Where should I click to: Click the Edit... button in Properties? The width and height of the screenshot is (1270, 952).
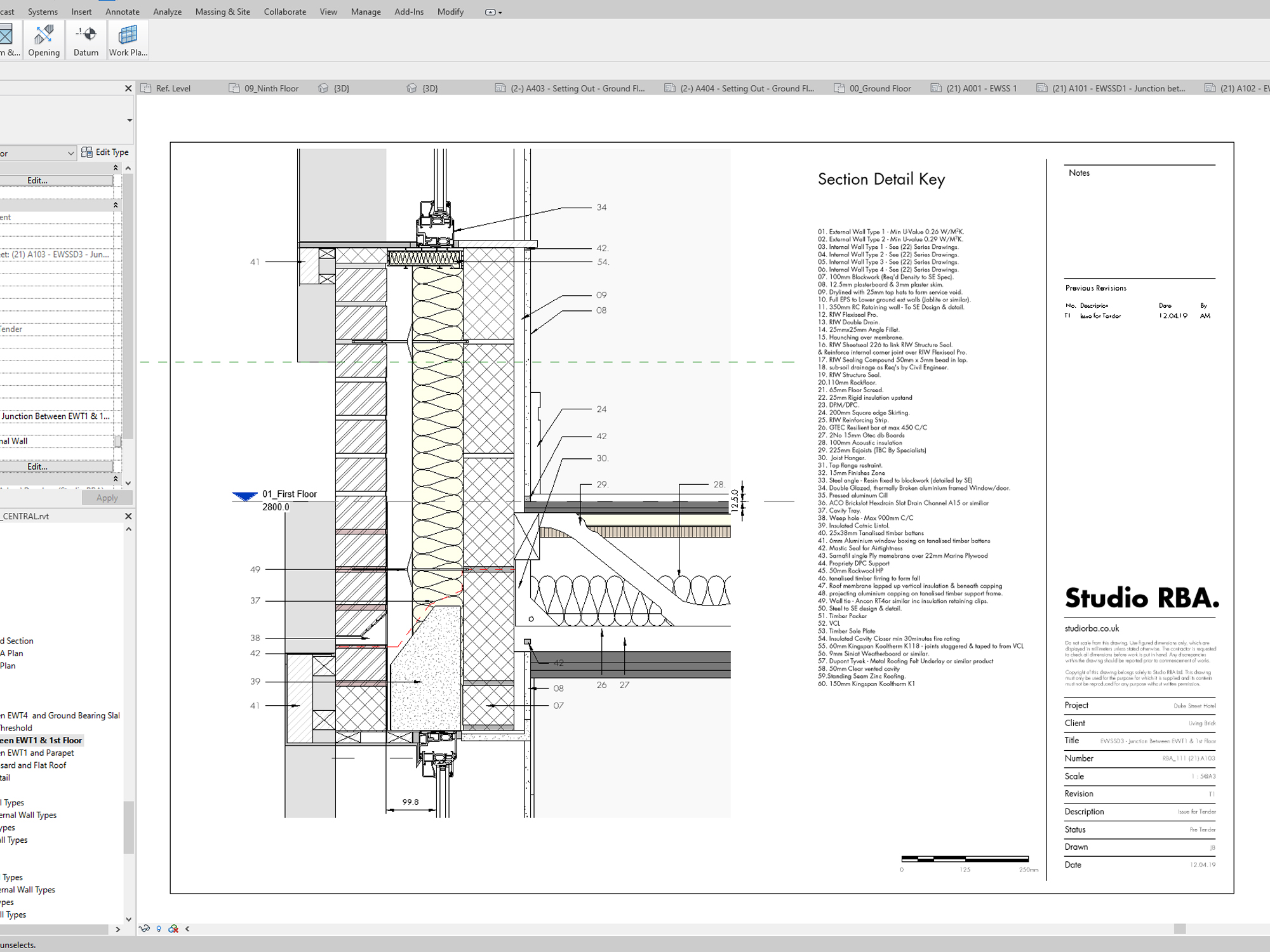36,180
